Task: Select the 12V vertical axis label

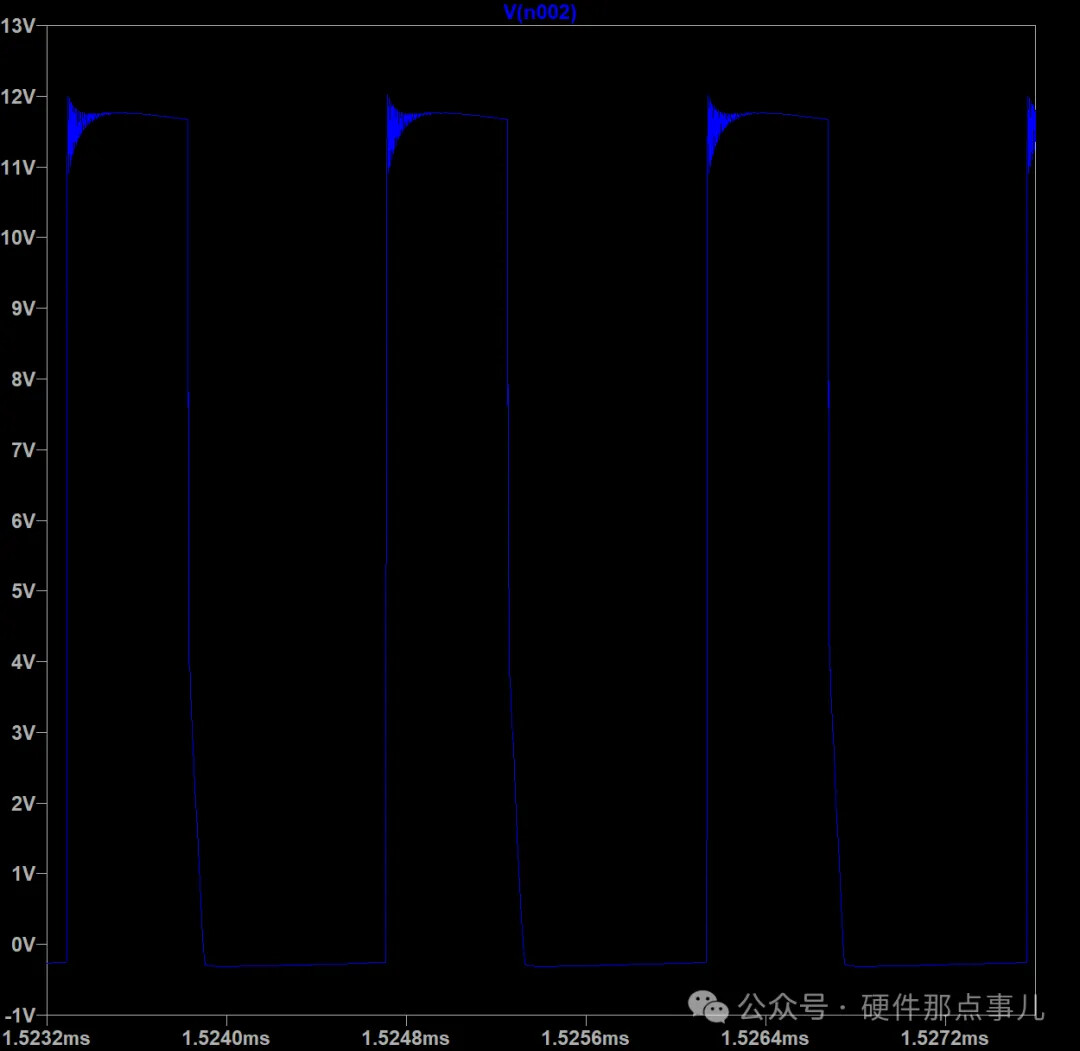Action: click(x=18, y=97)
